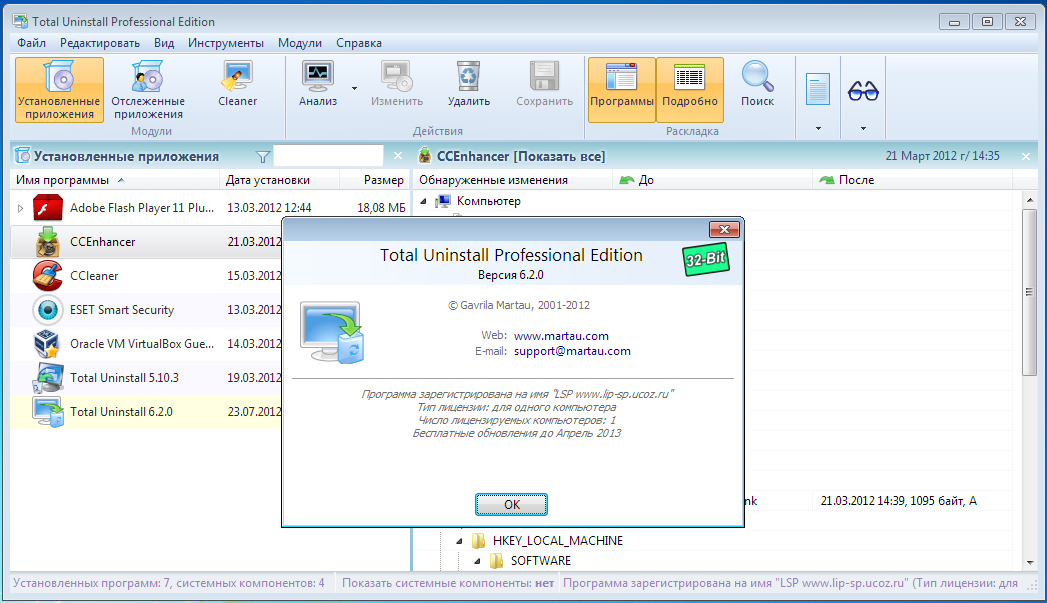Run Analysis (Анализ) from the toolbar
Image resolution: width=1047 pixels, height=603 pixels.
318,84
